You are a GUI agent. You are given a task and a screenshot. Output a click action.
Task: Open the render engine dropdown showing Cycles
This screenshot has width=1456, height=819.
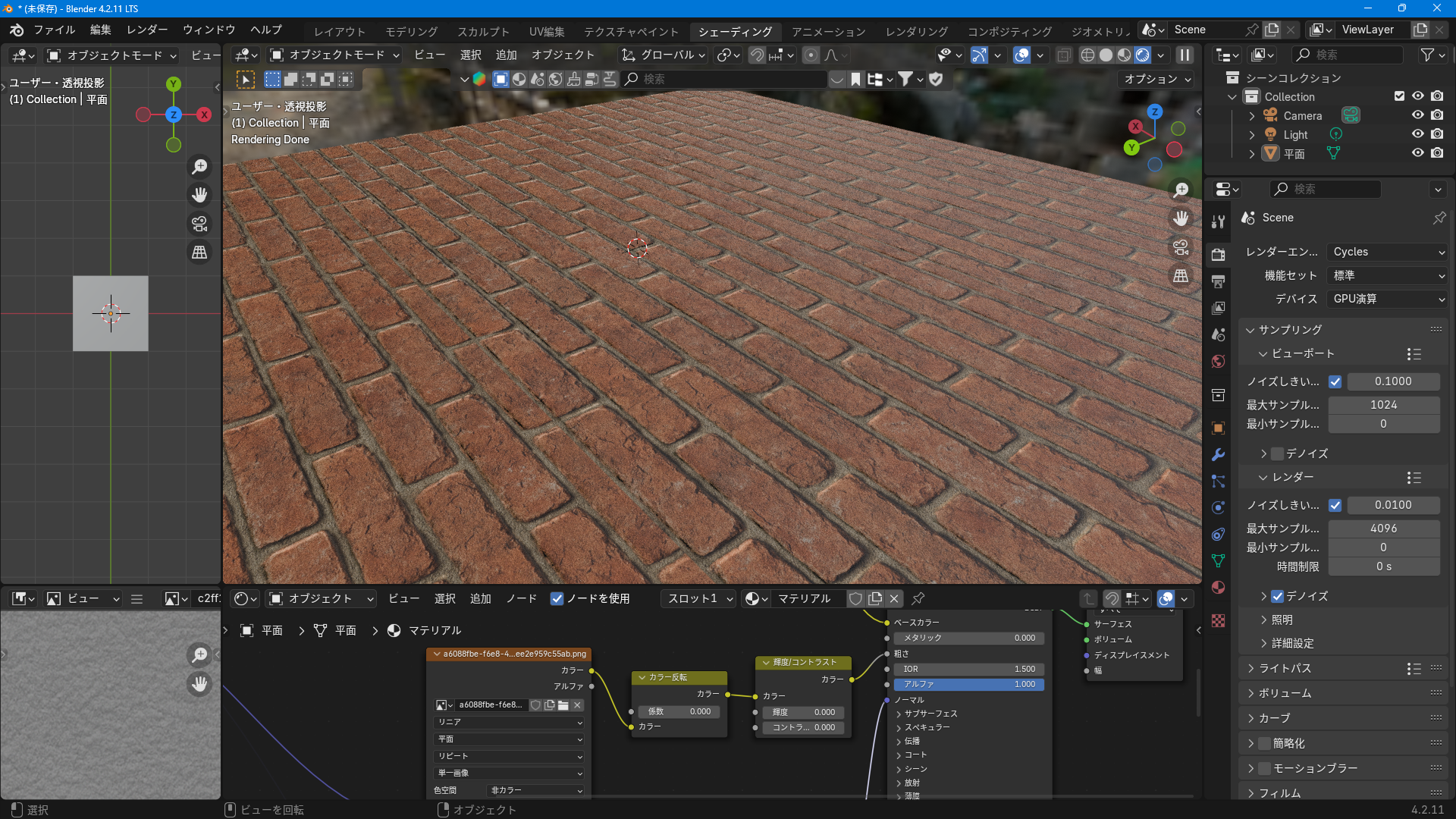[x=1387, y=252]
